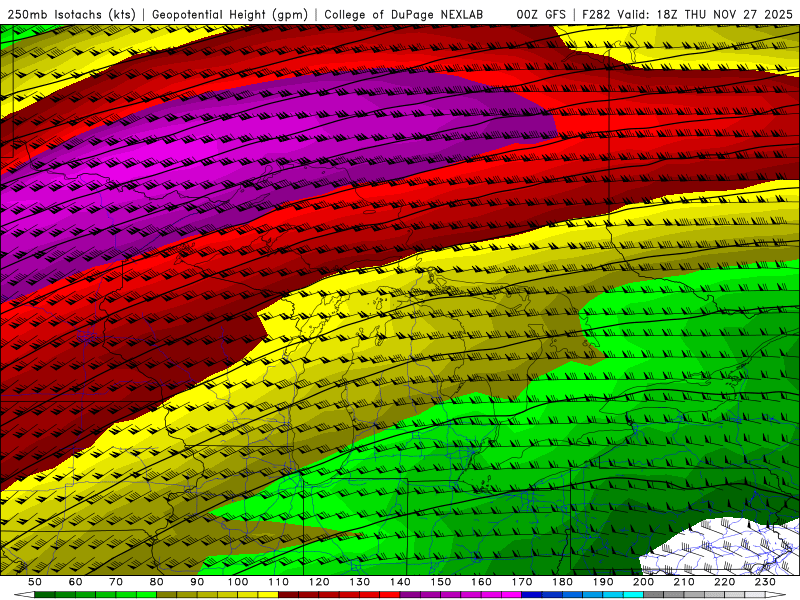Select the dark olive swatch just after 80

click(166, 595)
